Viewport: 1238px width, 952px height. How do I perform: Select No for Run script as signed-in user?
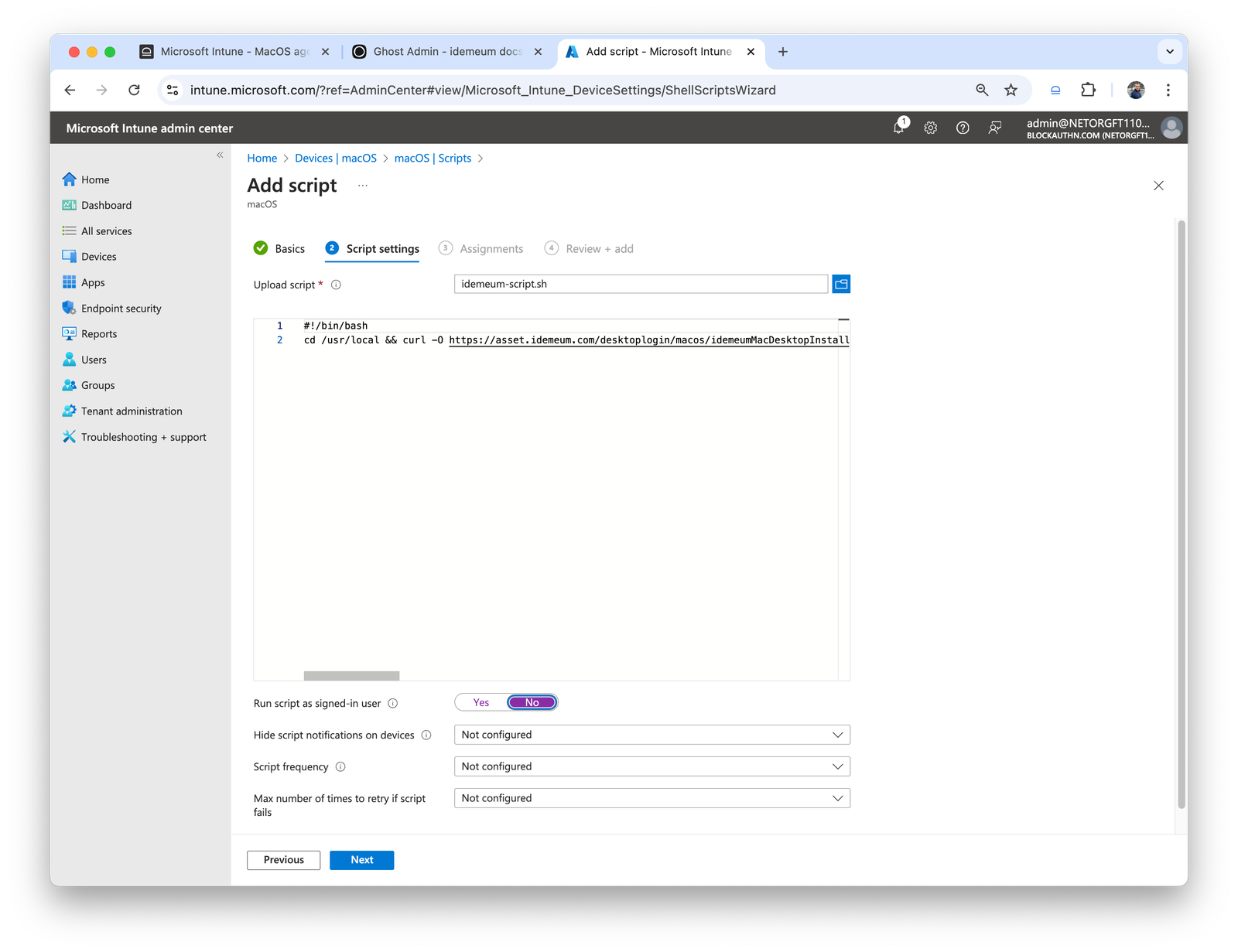[532, 702]
